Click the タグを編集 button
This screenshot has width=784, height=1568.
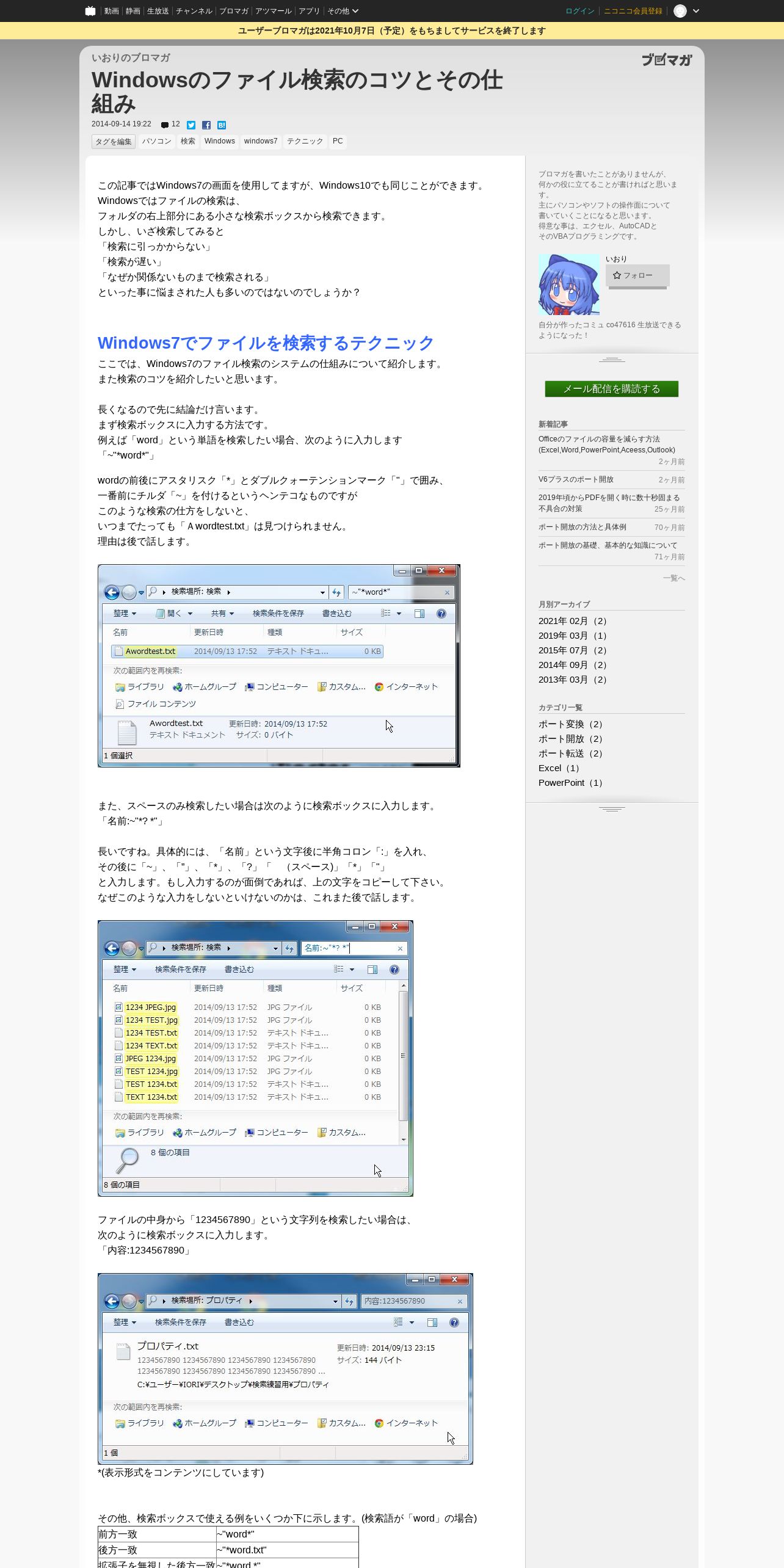click(113, 142)
